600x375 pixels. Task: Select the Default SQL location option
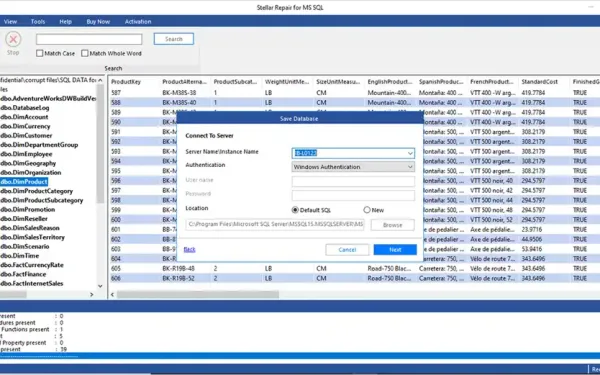coord(295,210)
